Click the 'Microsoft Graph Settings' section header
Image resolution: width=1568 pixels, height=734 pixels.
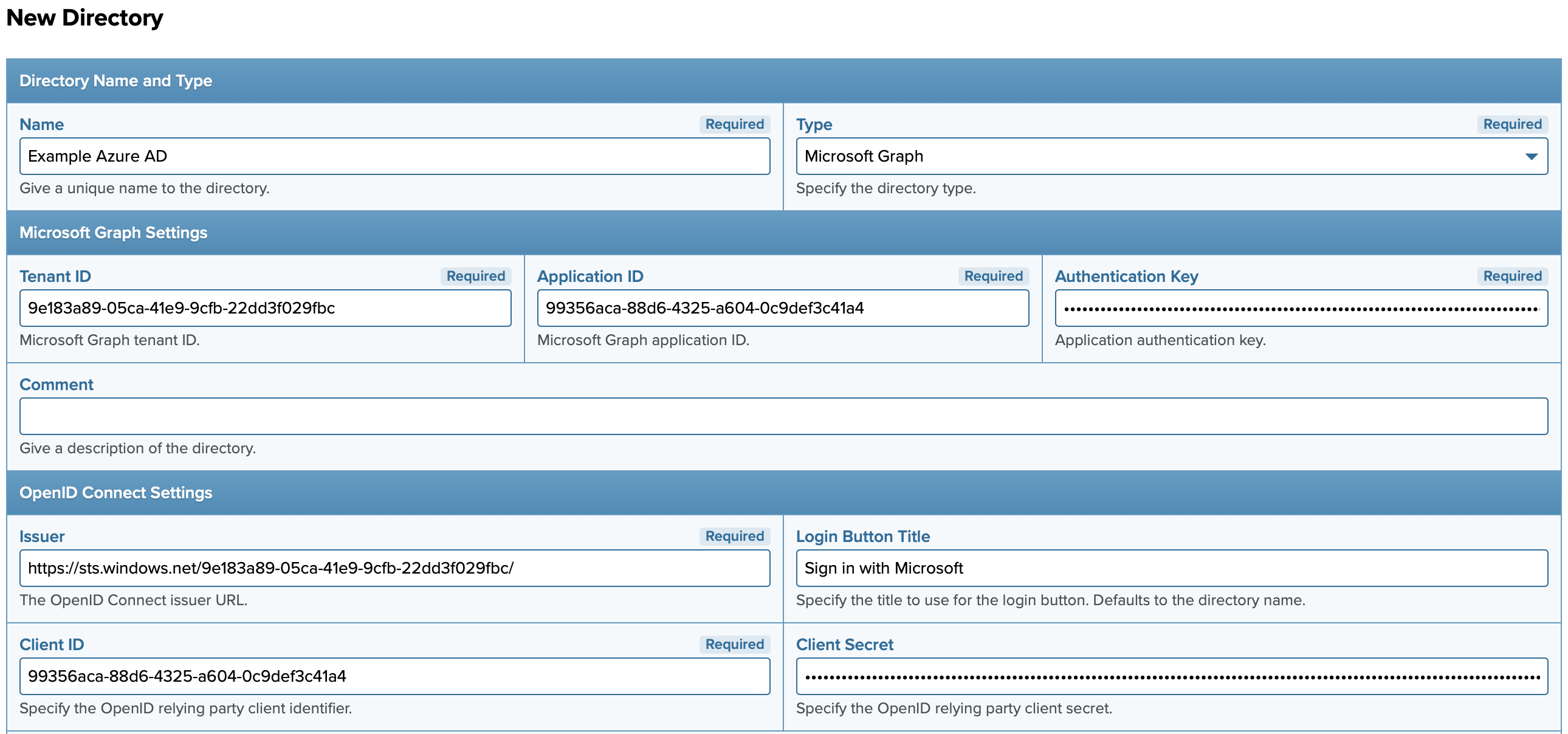coord(783,233)
